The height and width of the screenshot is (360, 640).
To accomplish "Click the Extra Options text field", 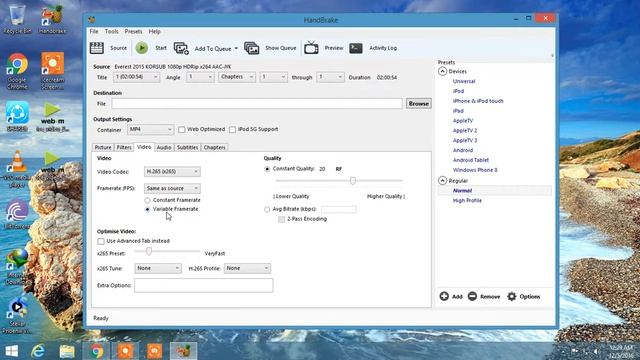I will point(204,285).
